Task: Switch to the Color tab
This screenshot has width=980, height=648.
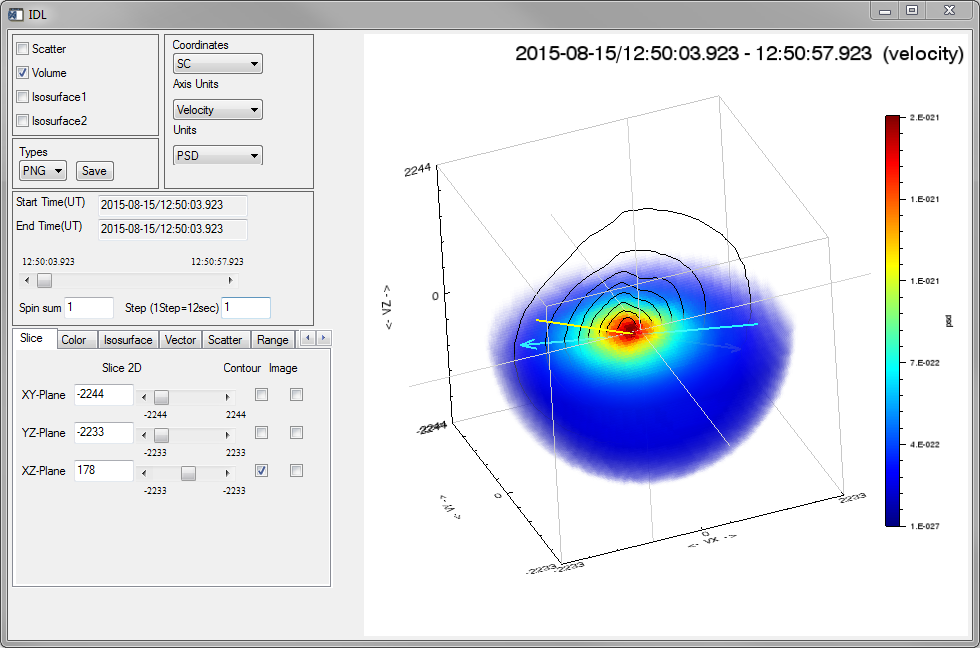Action: coord(73,340)
